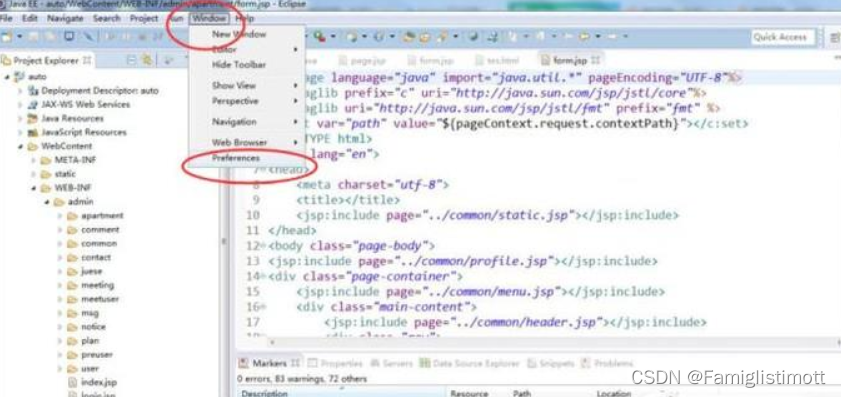Open Navigation submenu in Window menu
Image resolution: width=841 pixels, height=397 pixels.
click(234, 122)
